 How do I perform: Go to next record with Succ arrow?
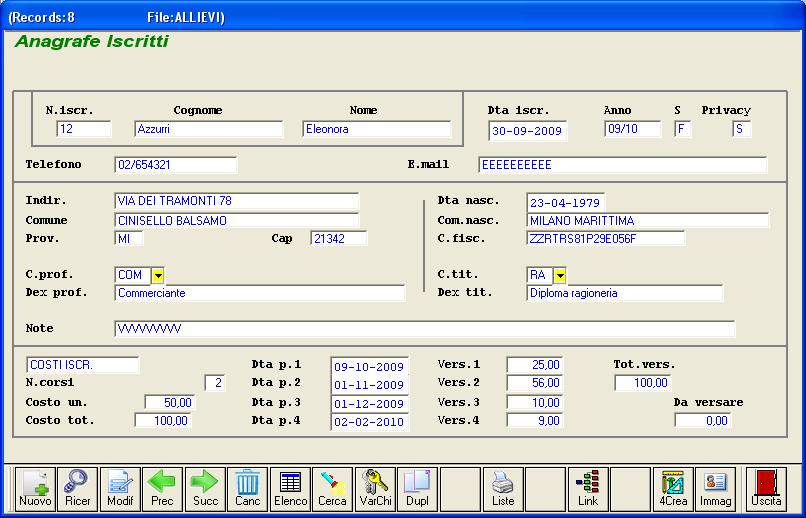click(205, 489)
